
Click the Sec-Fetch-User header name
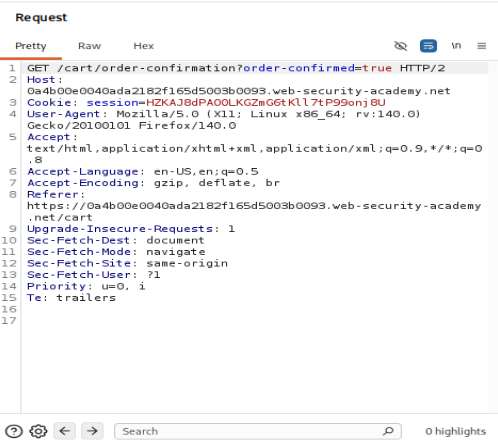pos(79,275)
